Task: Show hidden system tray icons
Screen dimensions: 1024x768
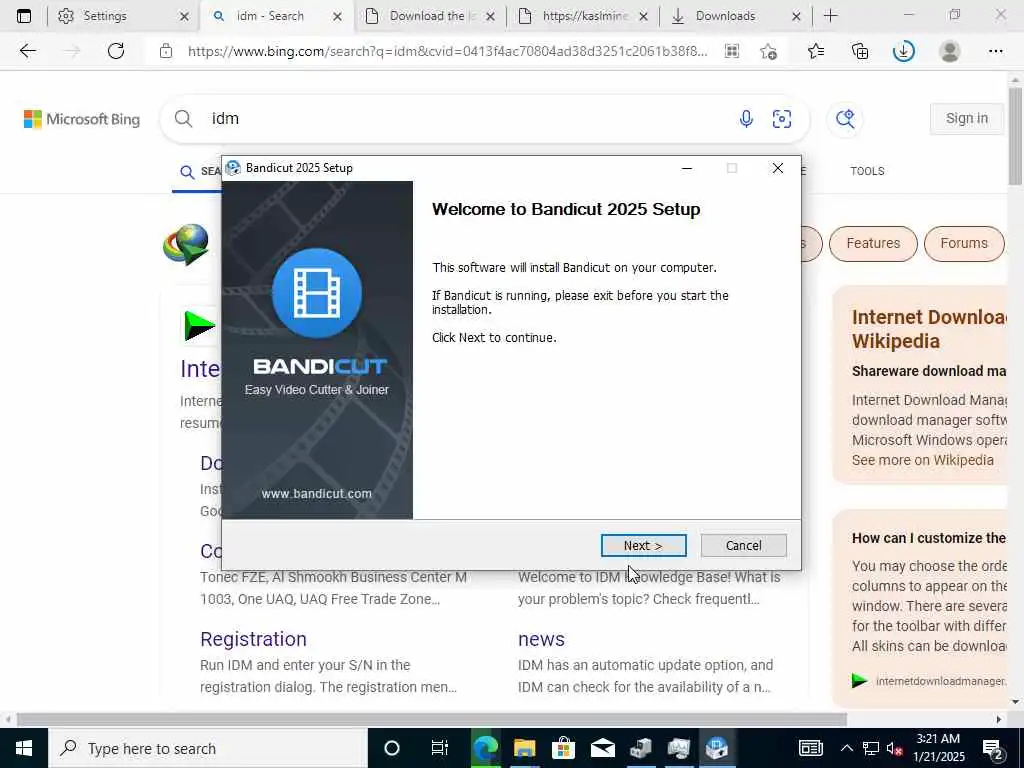Action: (x=846, y=748)
